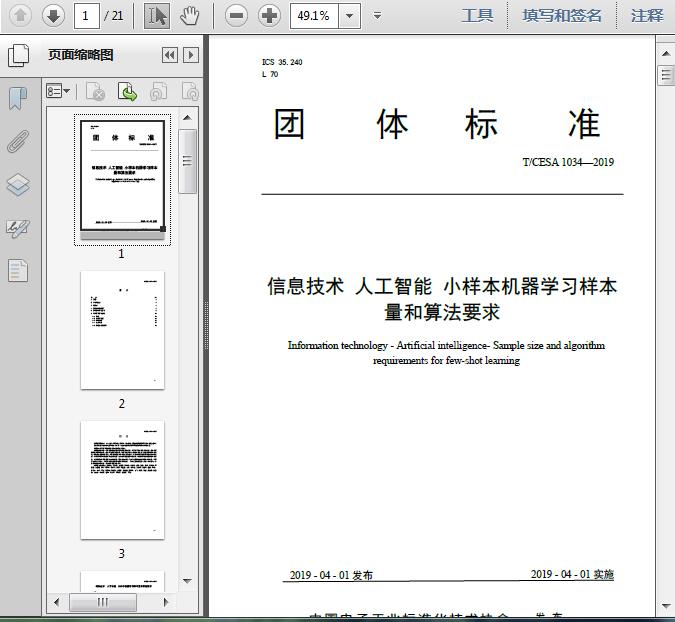Click the T/CESA 1034—2019 standard number

pyautogui.click(x=568, y=162)
